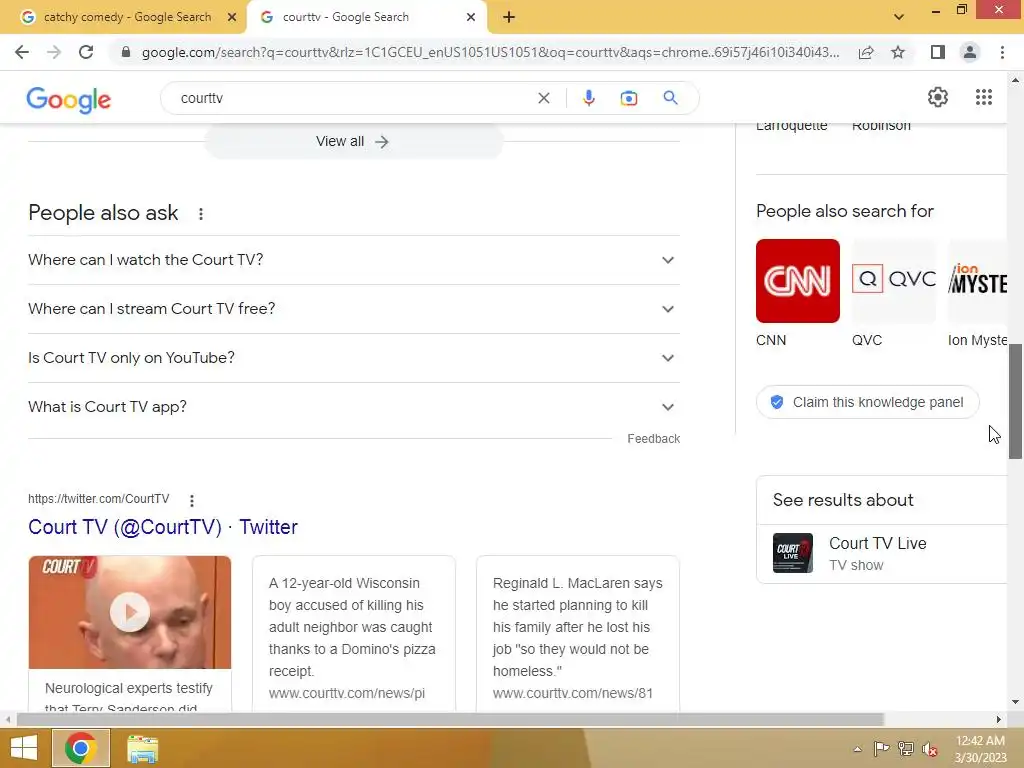Click the forward navigation arrow

(54, 52)
